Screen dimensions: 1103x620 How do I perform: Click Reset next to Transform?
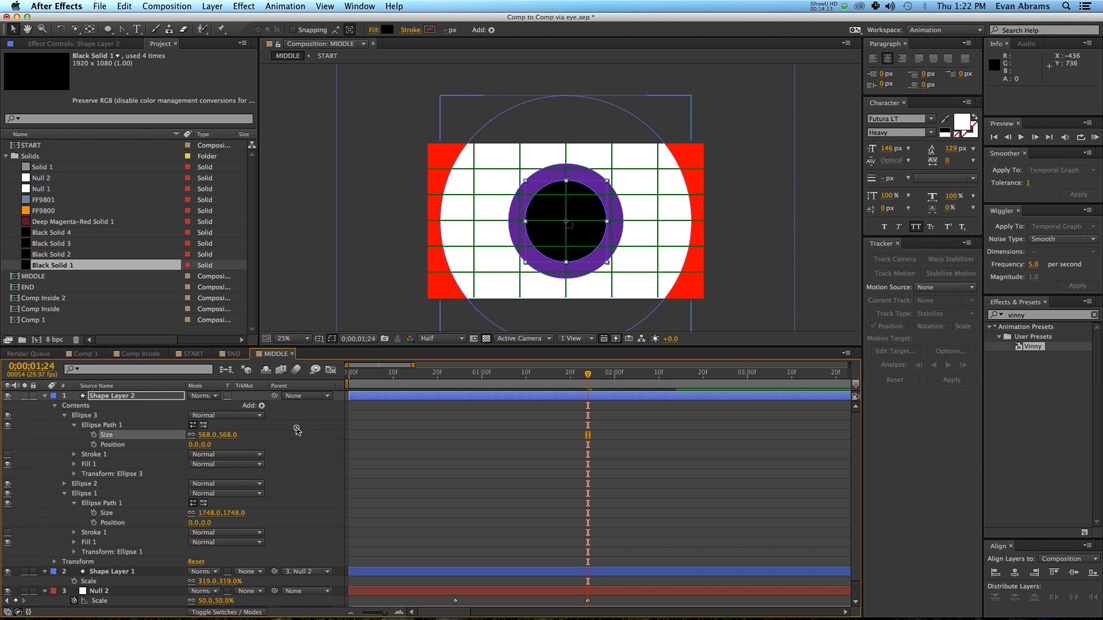click(196, 562)
